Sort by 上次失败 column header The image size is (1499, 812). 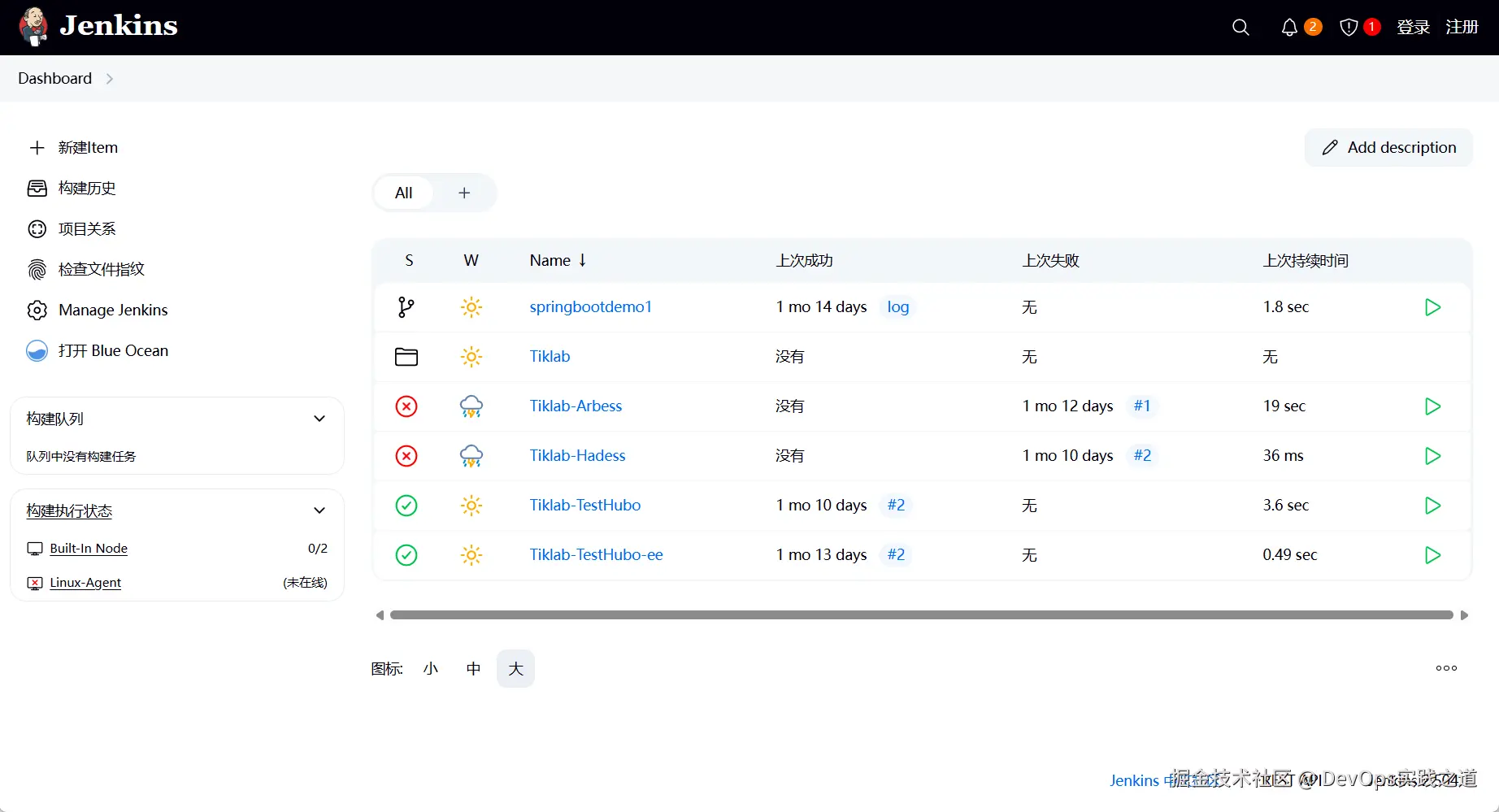point(1051,261)
